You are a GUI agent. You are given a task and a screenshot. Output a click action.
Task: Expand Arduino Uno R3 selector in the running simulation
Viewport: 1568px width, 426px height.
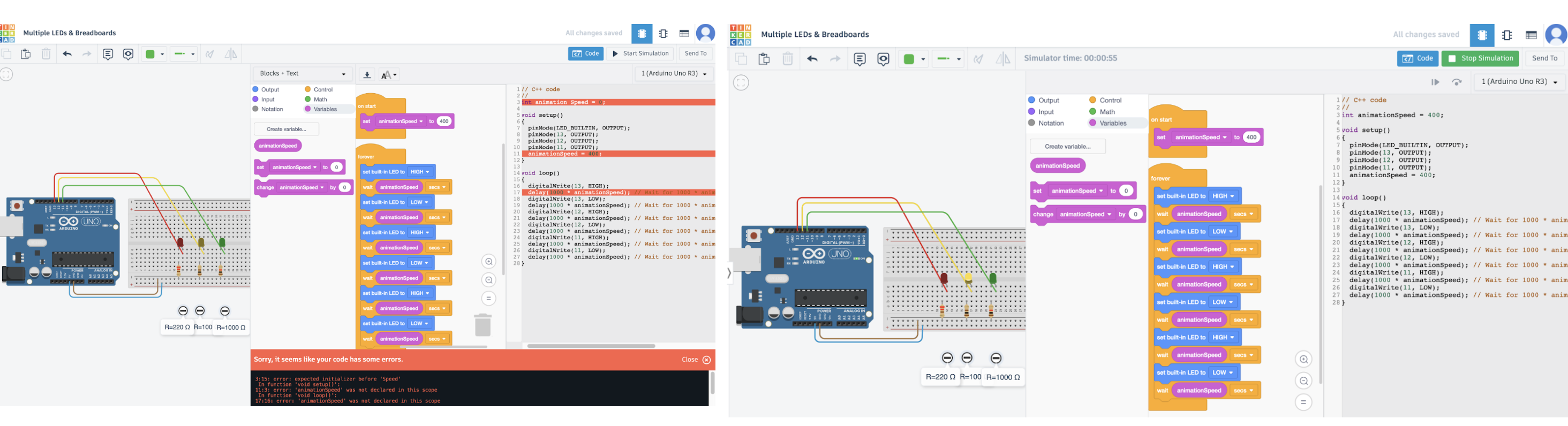[x=1519, y=82]
